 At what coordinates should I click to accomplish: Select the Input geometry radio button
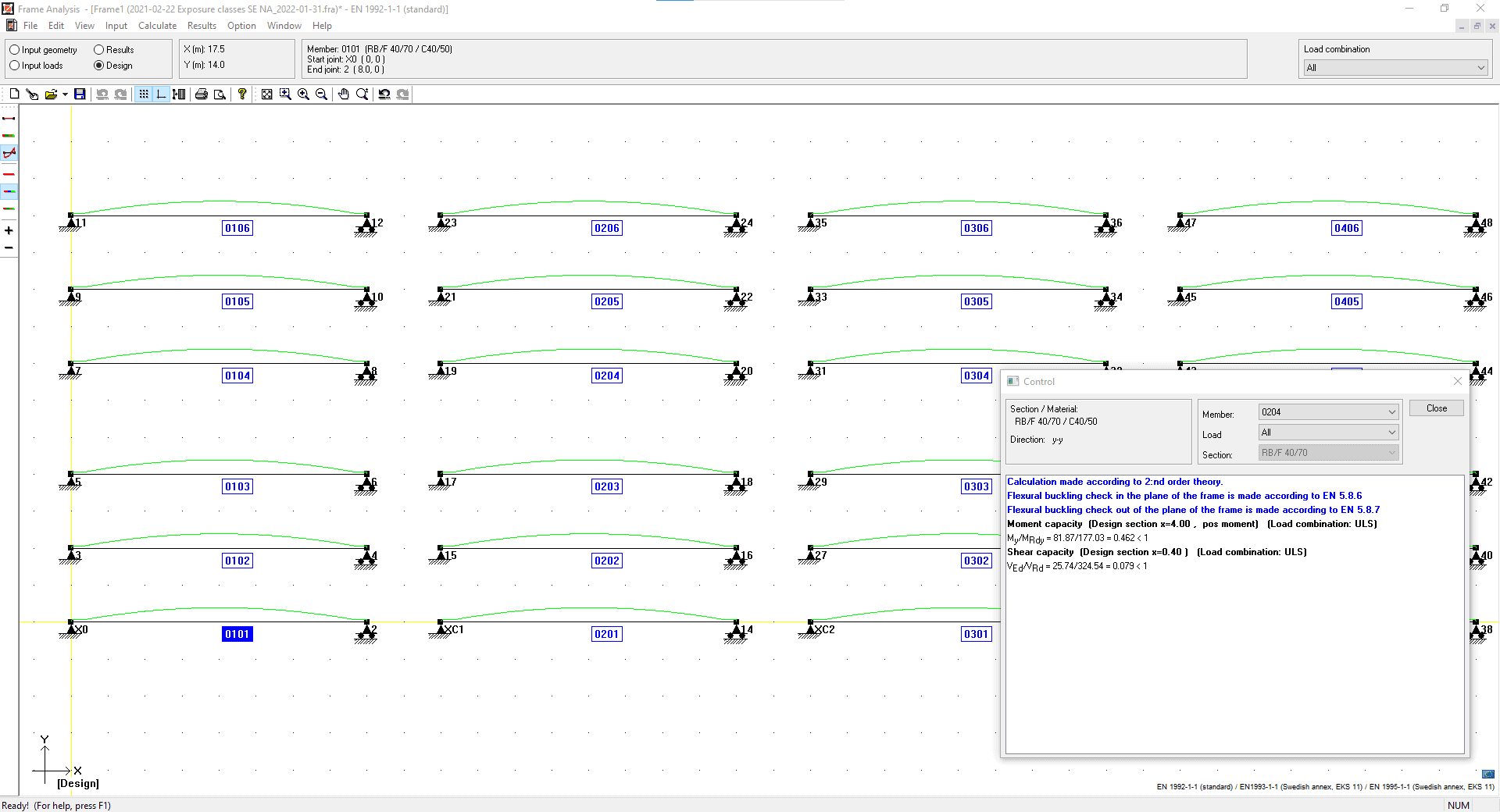pyautogui.click(x=14, y=49)
